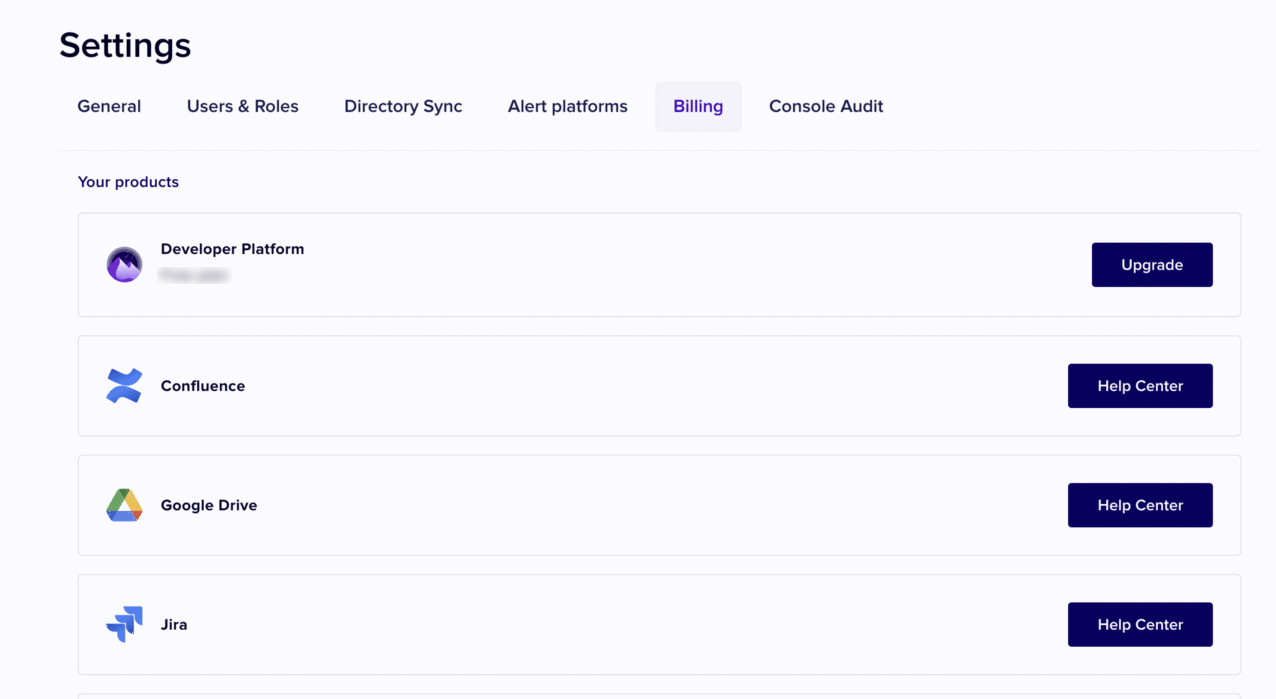Click the Jira logo icon

[x=124, y=625]
